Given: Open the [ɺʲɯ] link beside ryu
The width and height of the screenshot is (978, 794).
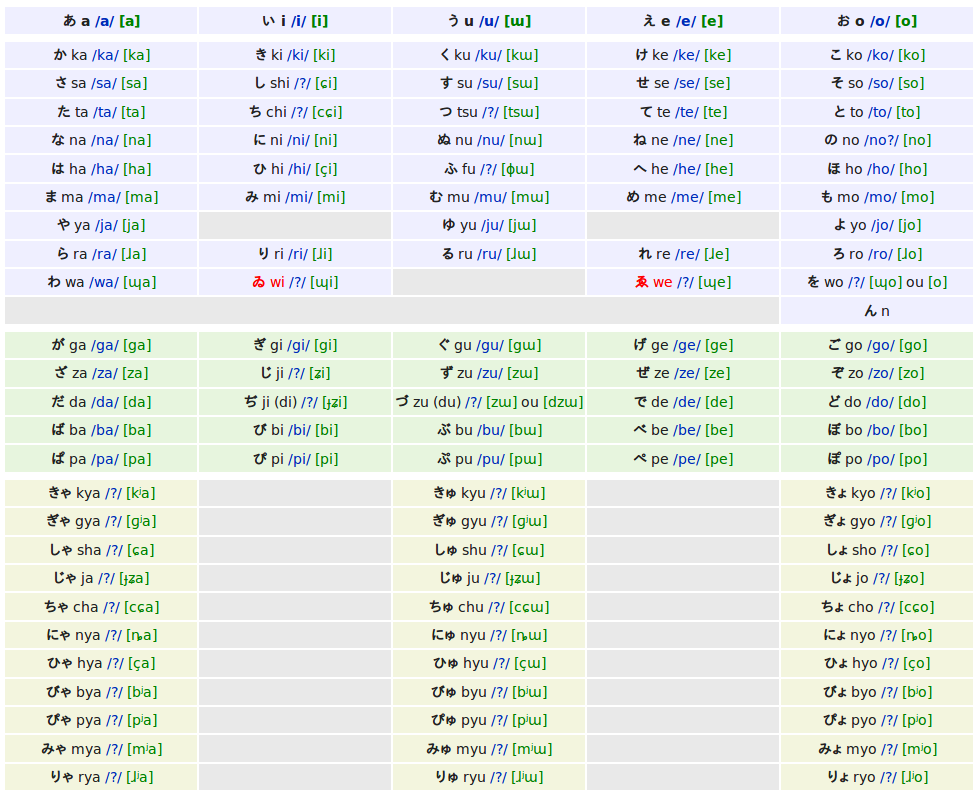Looking at the screenshot, I should (527, 778).
